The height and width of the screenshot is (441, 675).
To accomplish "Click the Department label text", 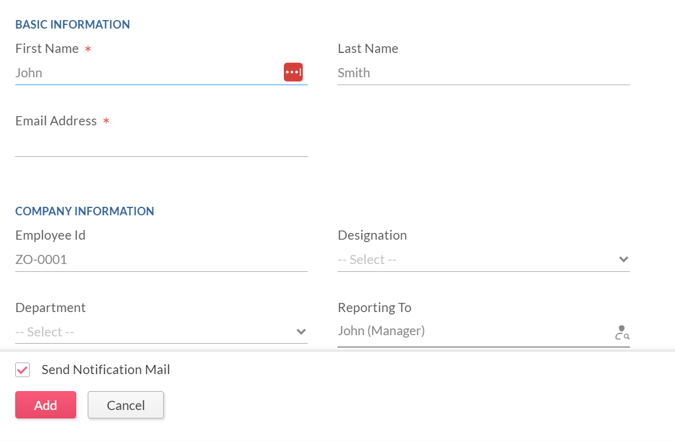I will [x=50, y=308].
